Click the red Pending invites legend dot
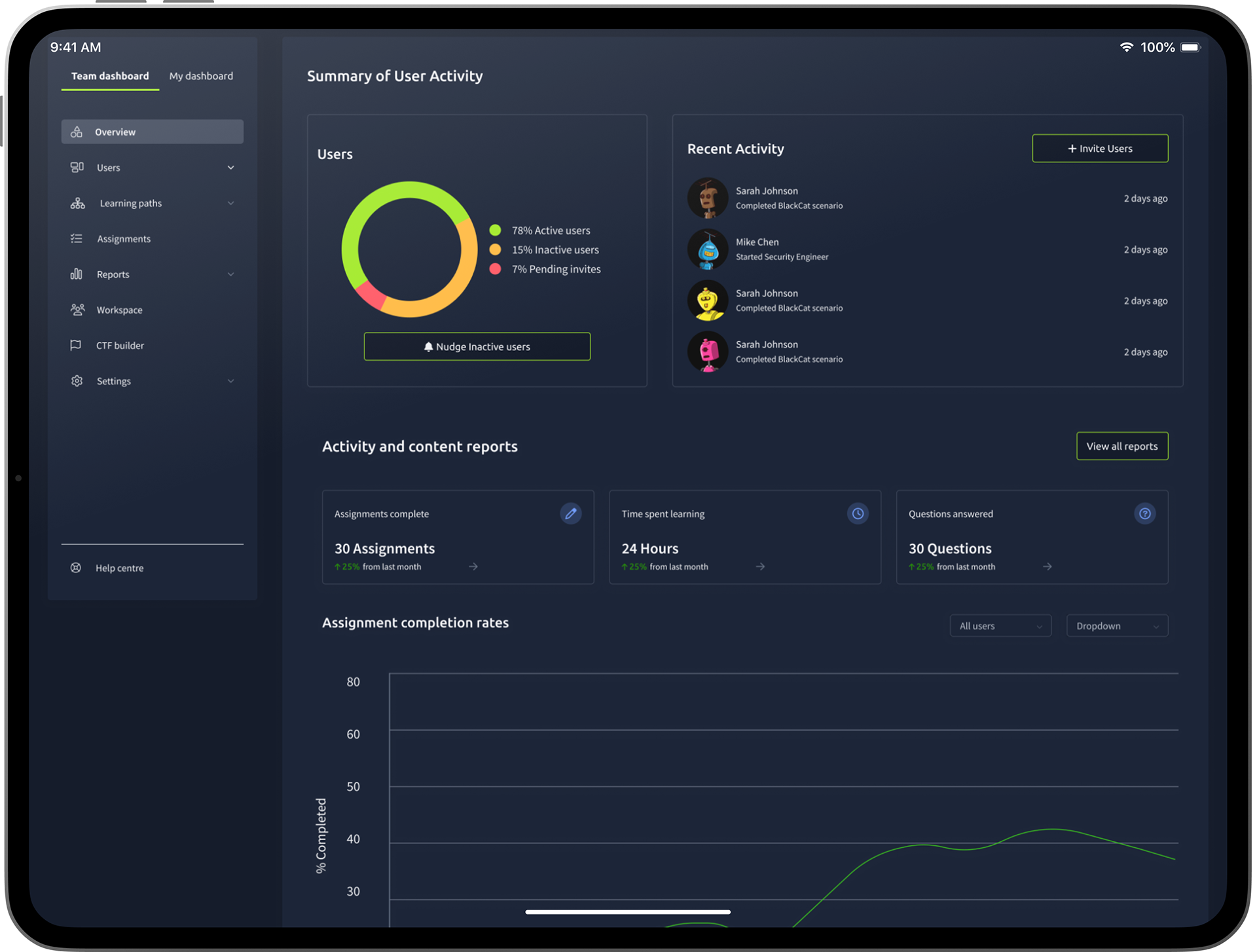 click(x=495, y=269)
